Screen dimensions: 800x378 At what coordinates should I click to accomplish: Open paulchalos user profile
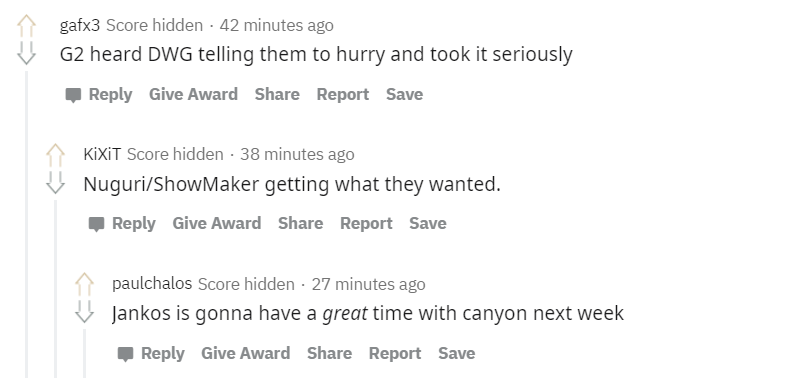[x=152, y=284]
